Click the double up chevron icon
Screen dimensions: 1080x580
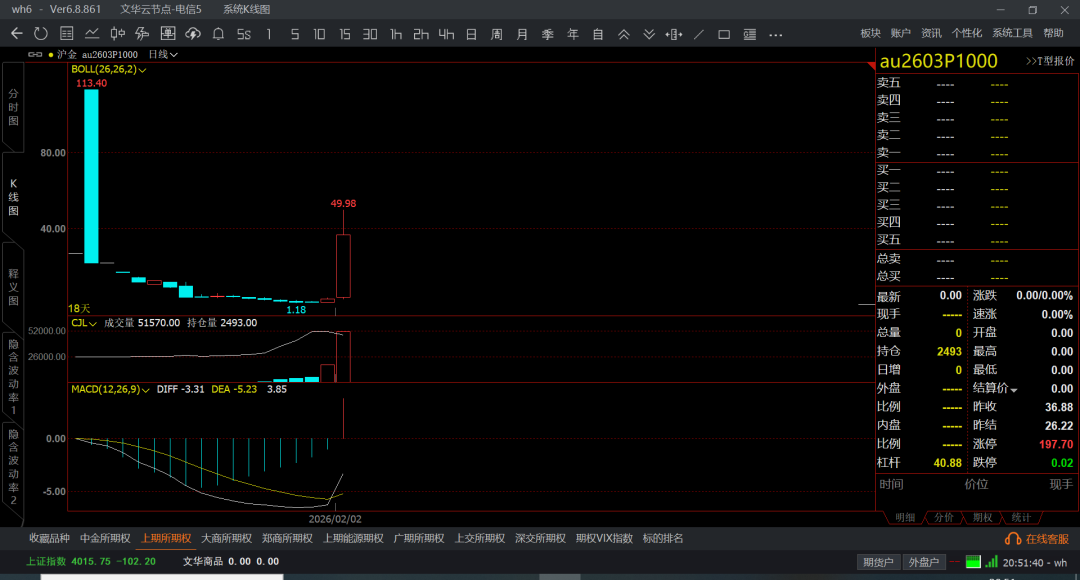coord(623,34)
